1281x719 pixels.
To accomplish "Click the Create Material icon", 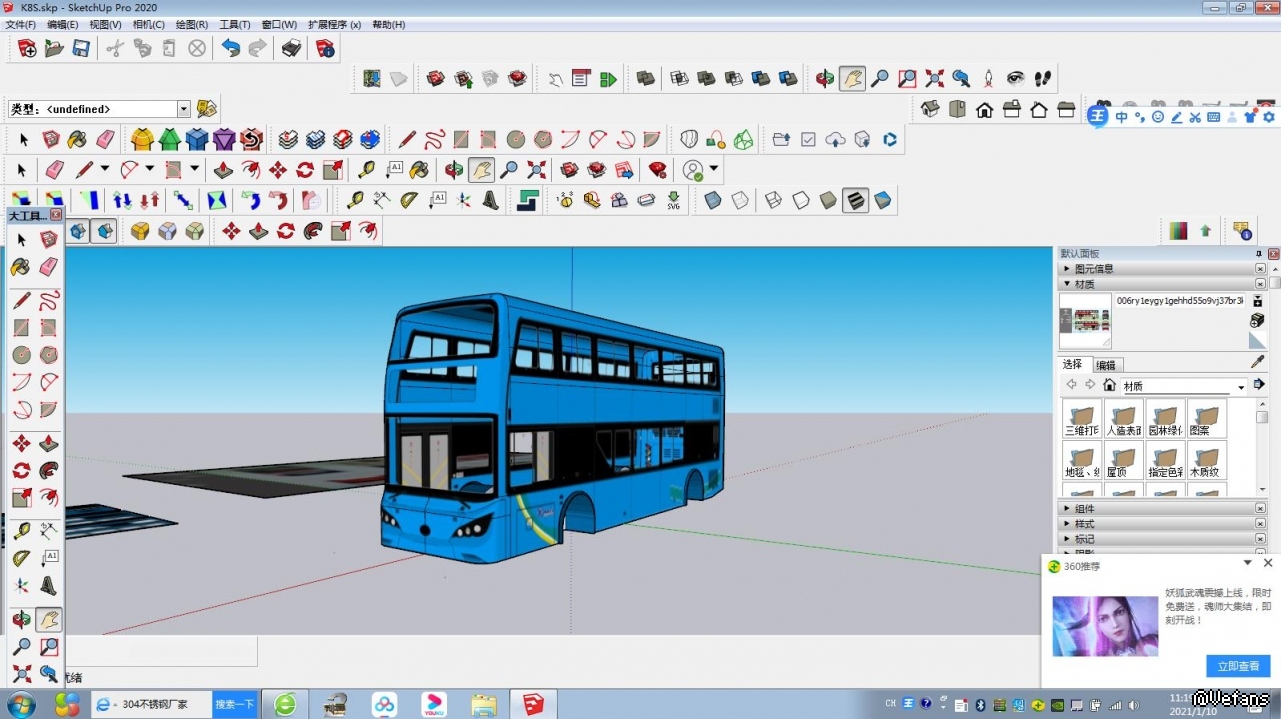I will 1257,320.
